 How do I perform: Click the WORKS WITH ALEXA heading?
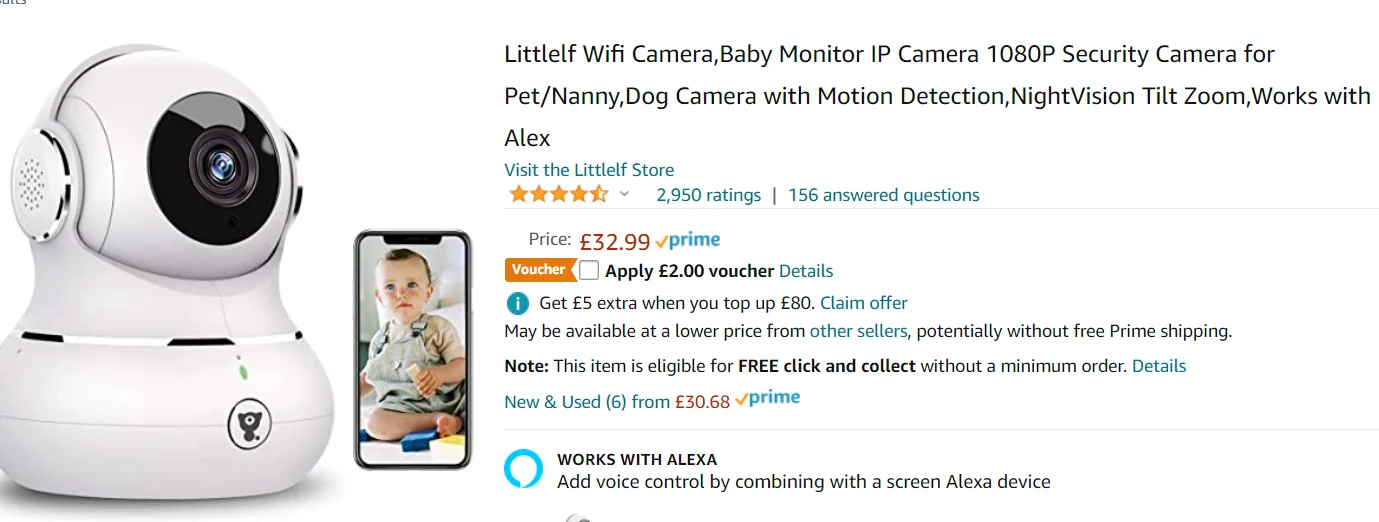coord(637,460)
